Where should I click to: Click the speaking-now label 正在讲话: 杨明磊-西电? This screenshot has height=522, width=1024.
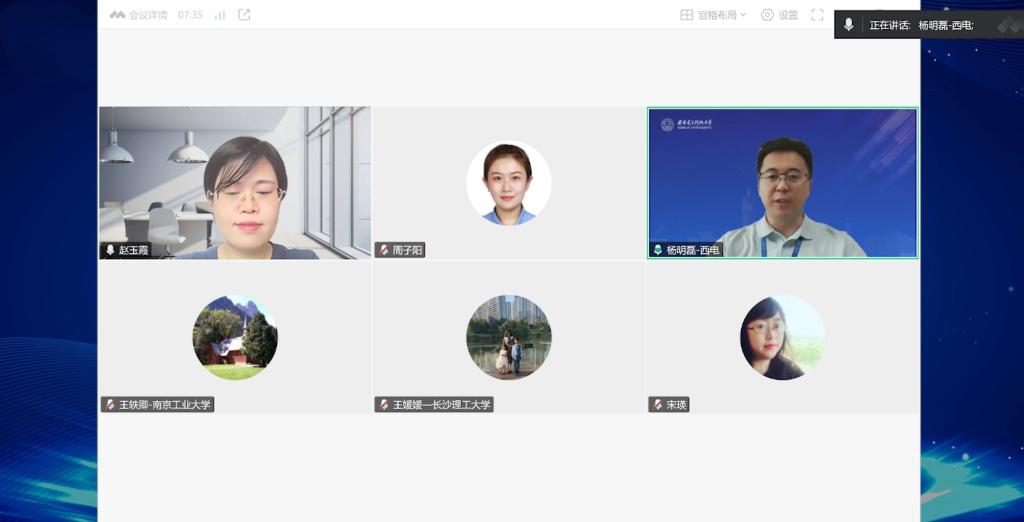point(920,25)
